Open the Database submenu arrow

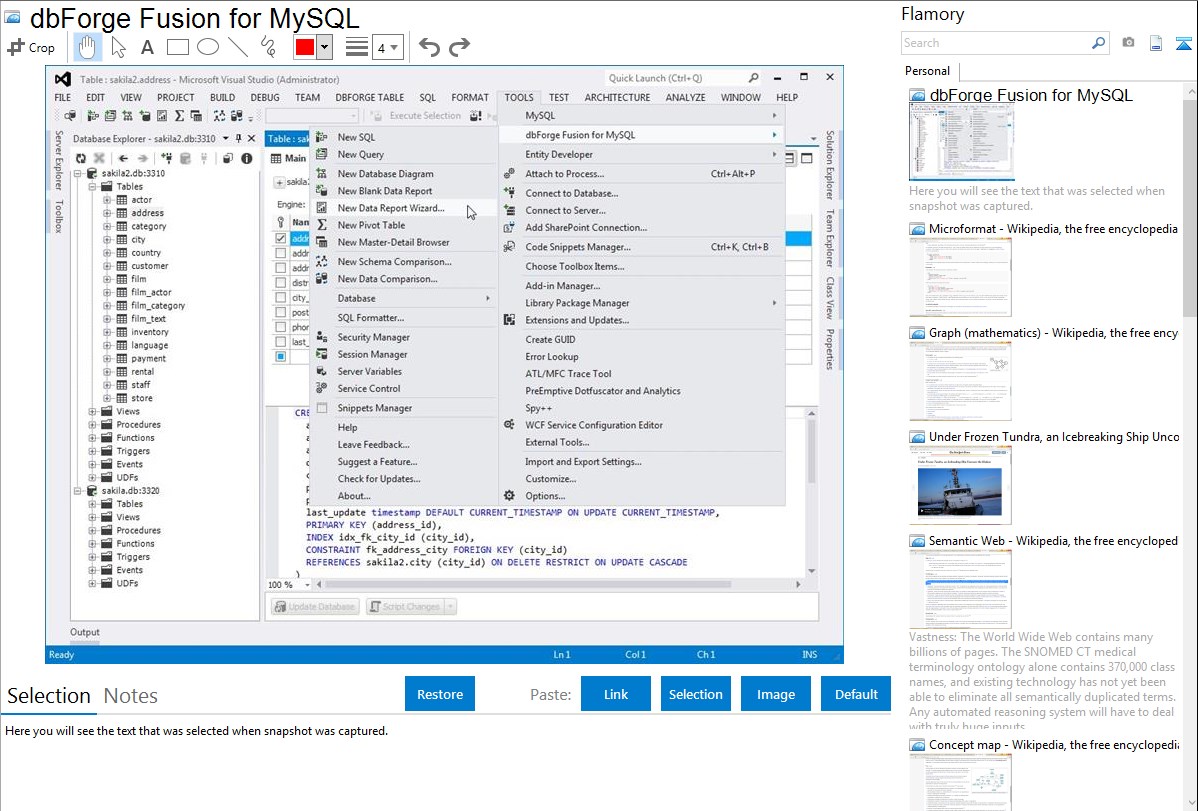point(487,298)
